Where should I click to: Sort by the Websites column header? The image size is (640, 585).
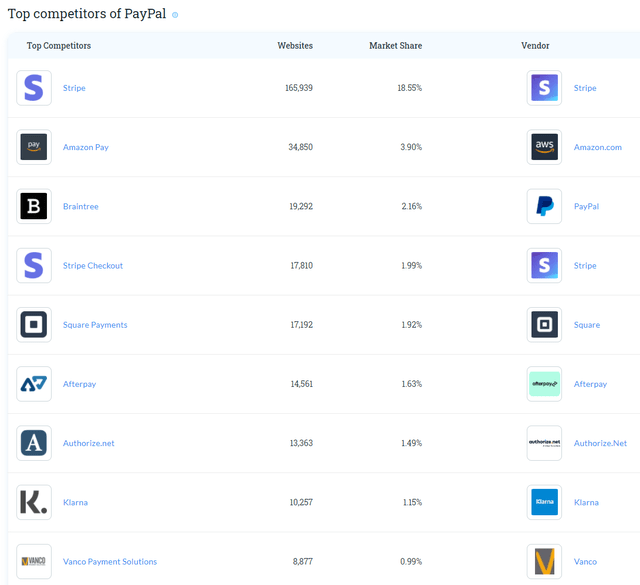(x=295, y=46)
